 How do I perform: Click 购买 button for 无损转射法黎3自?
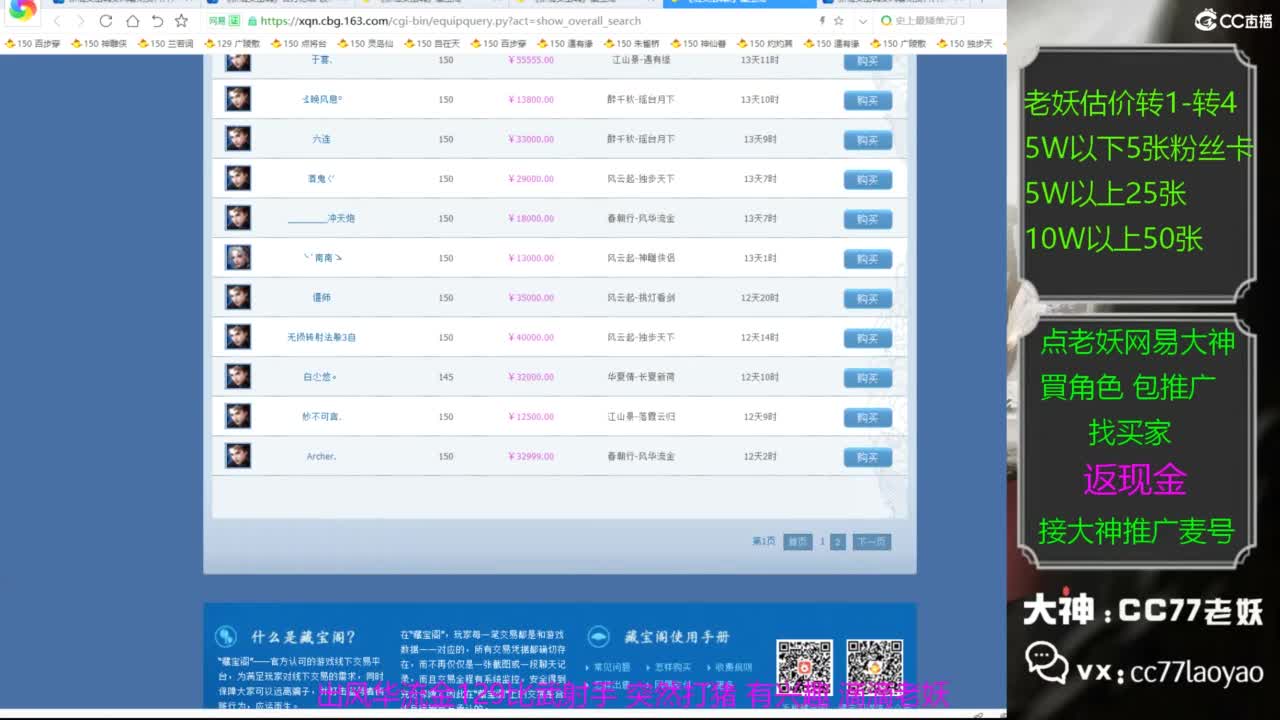[x=867, y=338]
